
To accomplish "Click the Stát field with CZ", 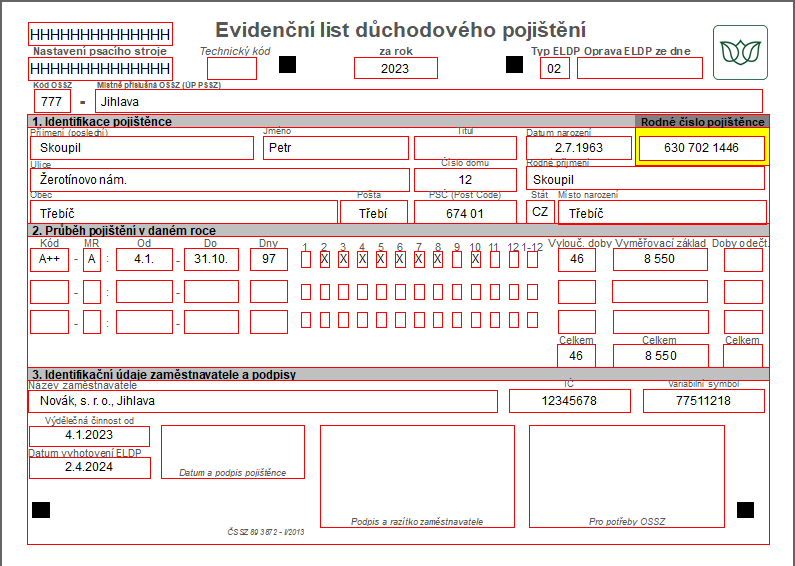I will pos(540,211).
